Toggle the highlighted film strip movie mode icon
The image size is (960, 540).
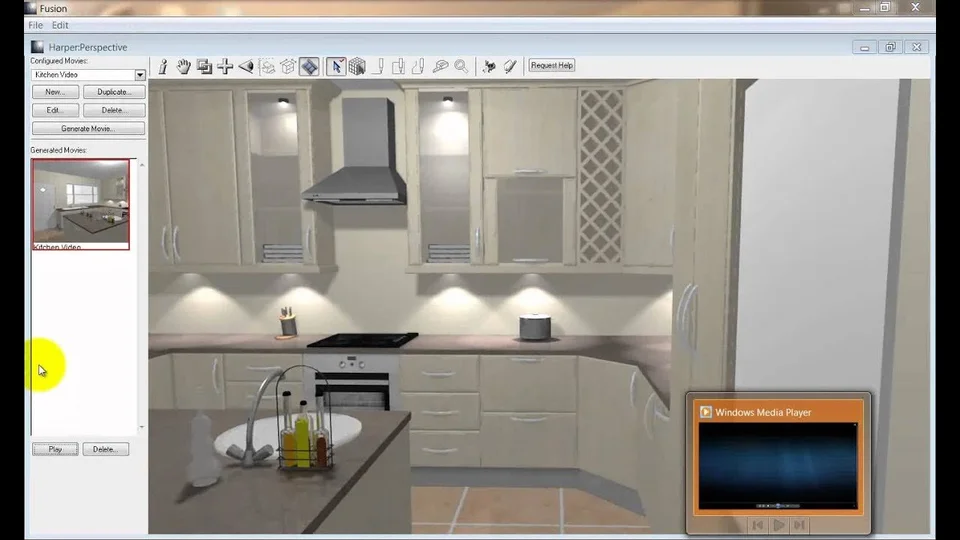tap(309, 66)
